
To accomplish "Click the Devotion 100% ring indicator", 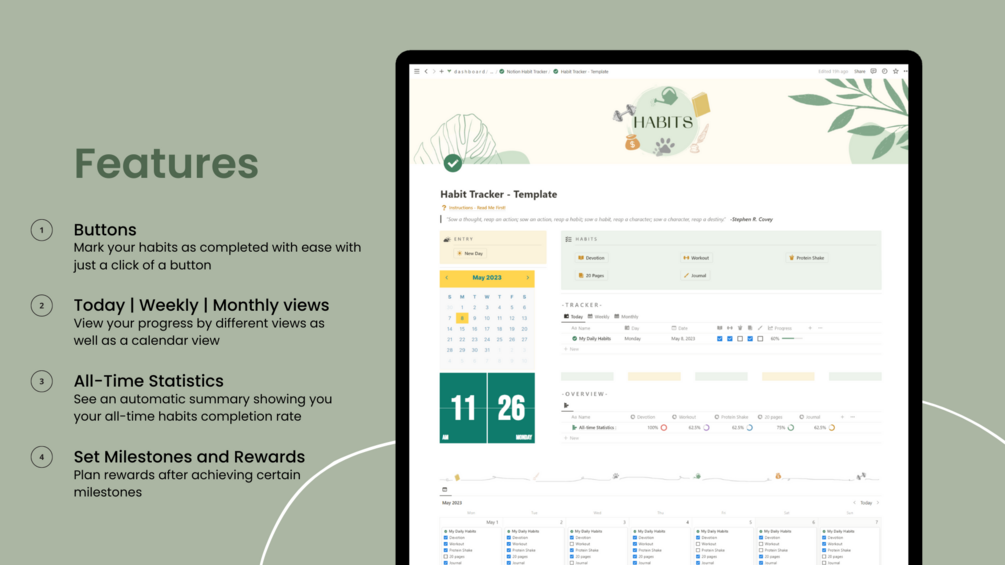I will click(x=664, y=427).
